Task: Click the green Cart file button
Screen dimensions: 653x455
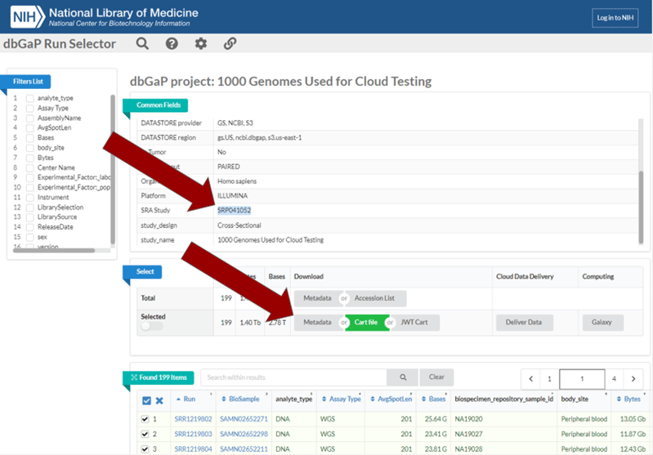Action: (366, 322)
